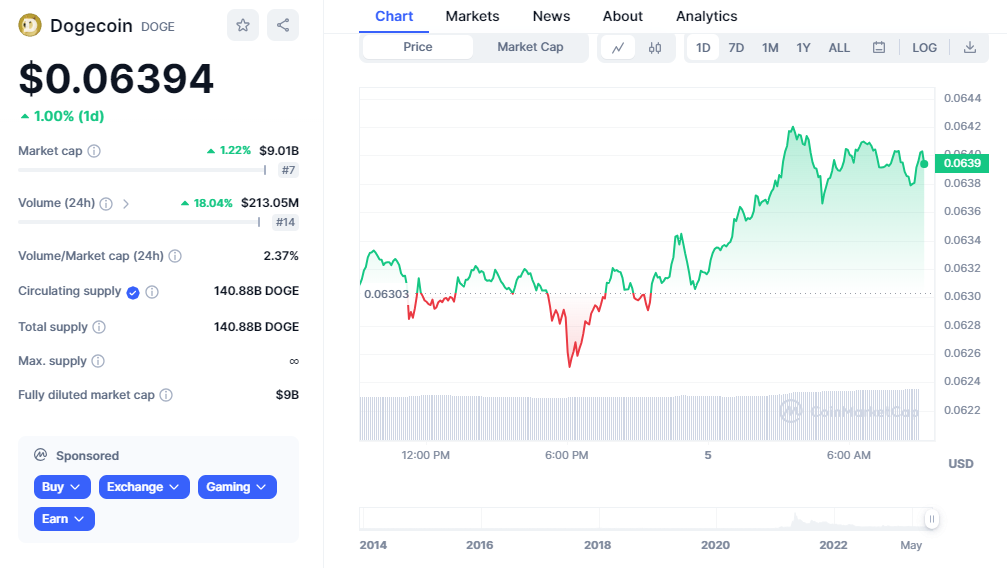Click the volume bars at chart bottom
The height and width of the screenshot is (568, 1007).
click(x=640, y=416)
